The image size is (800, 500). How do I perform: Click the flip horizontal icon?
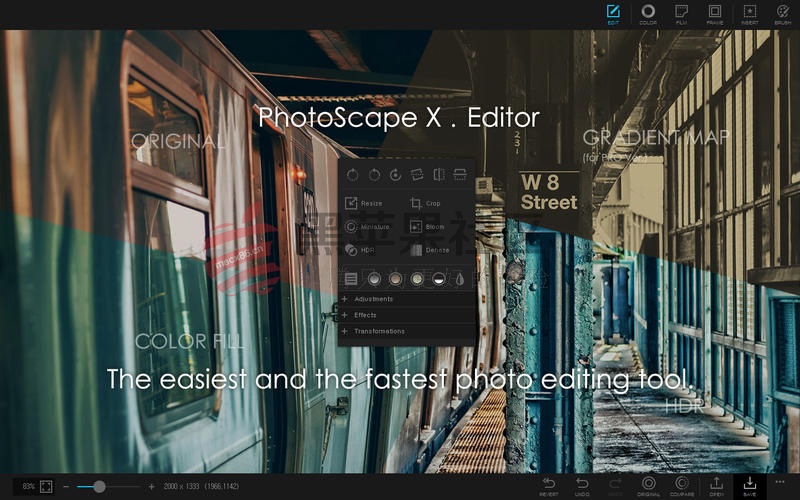point(439,175)
